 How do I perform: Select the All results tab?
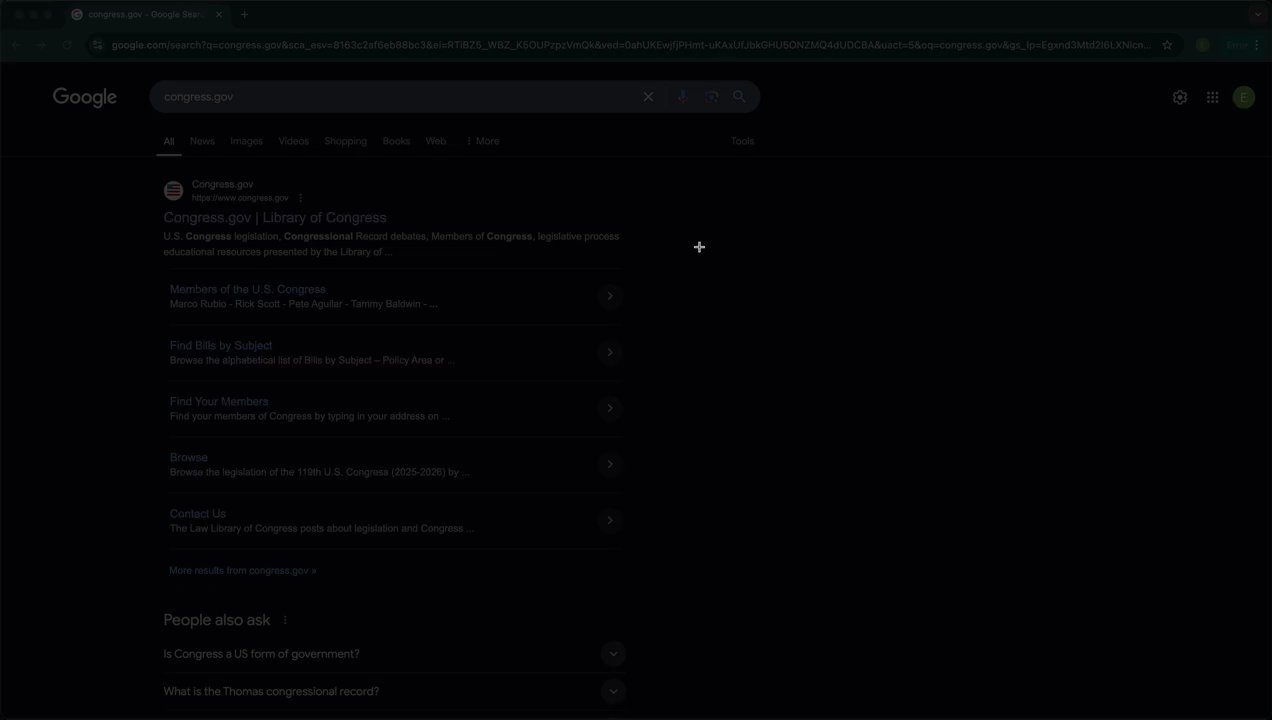click(x=169, y=141)
